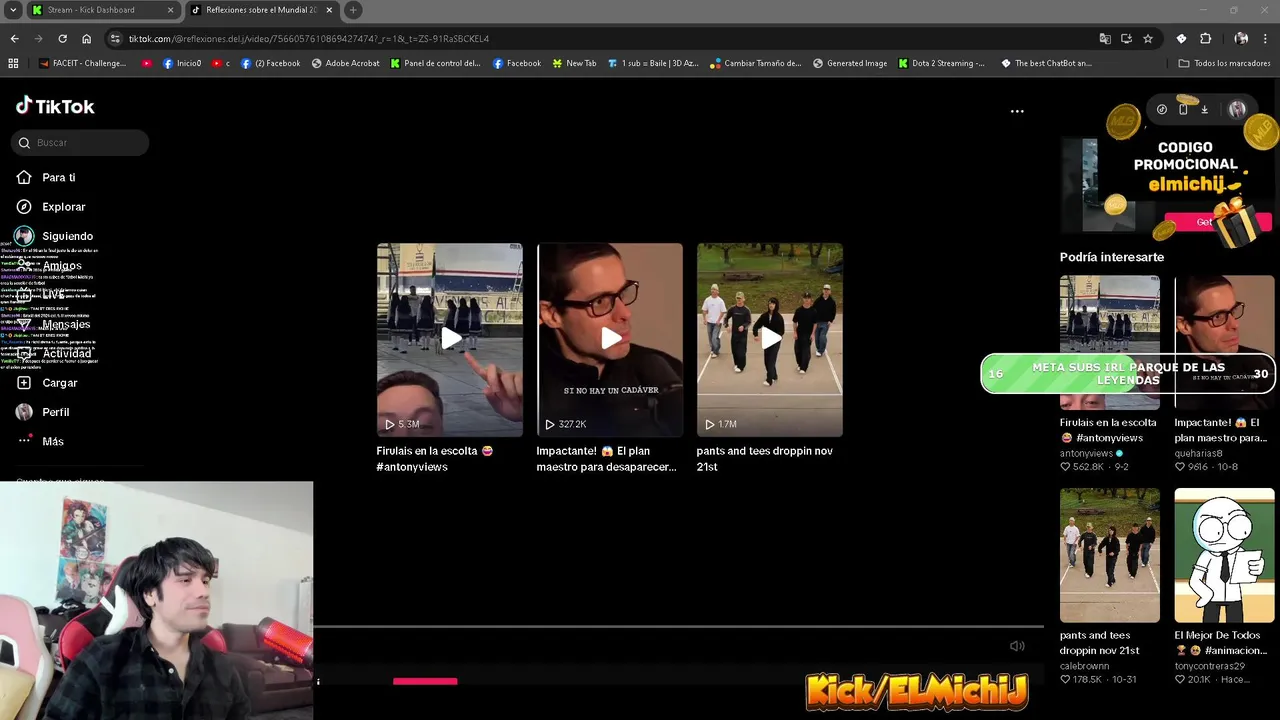The height and width of the screenshot is (720, 1280).
Task: Focus the Buscar search field
Action: coord(80,143)
